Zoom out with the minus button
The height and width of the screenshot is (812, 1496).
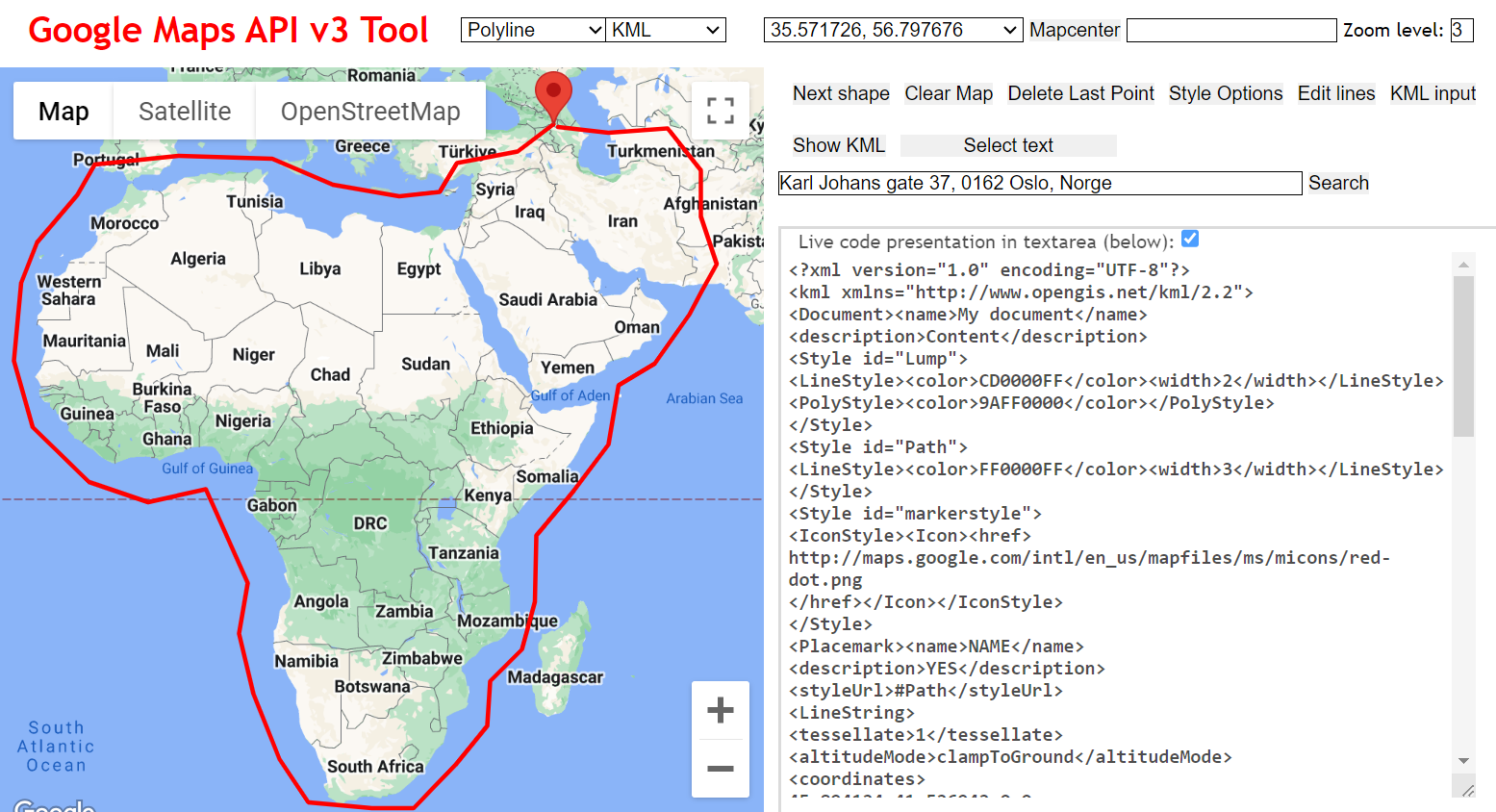tap(721, 769)
